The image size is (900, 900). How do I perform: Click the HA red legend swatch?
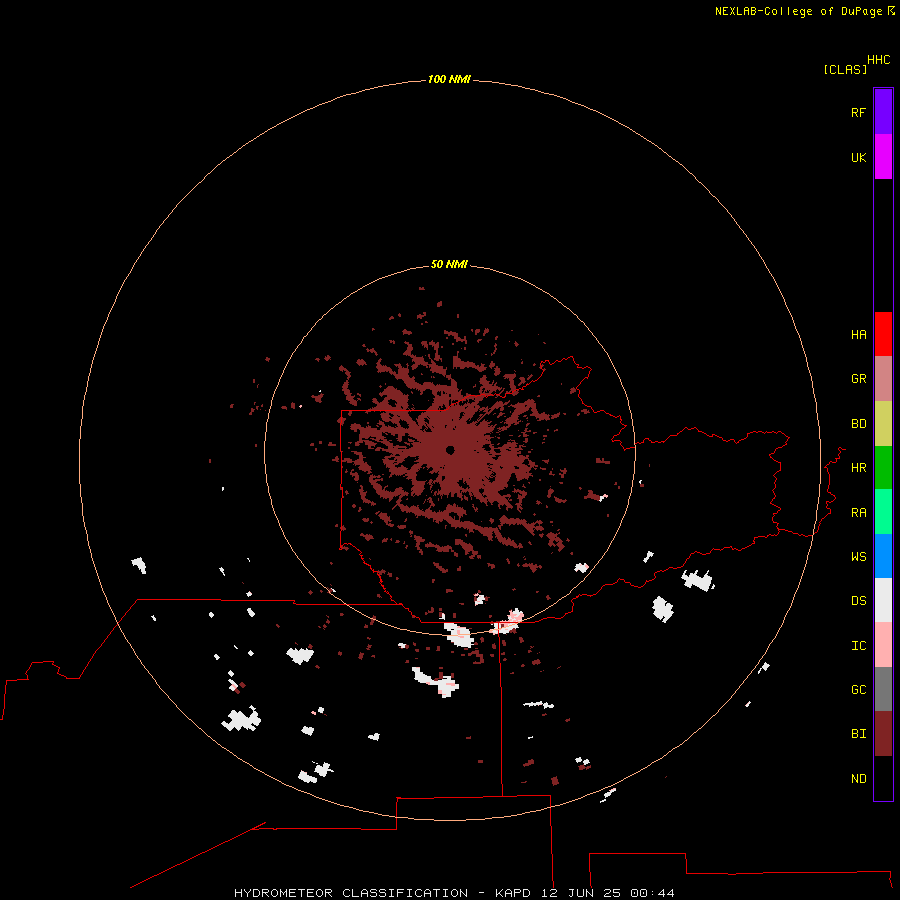883,334
